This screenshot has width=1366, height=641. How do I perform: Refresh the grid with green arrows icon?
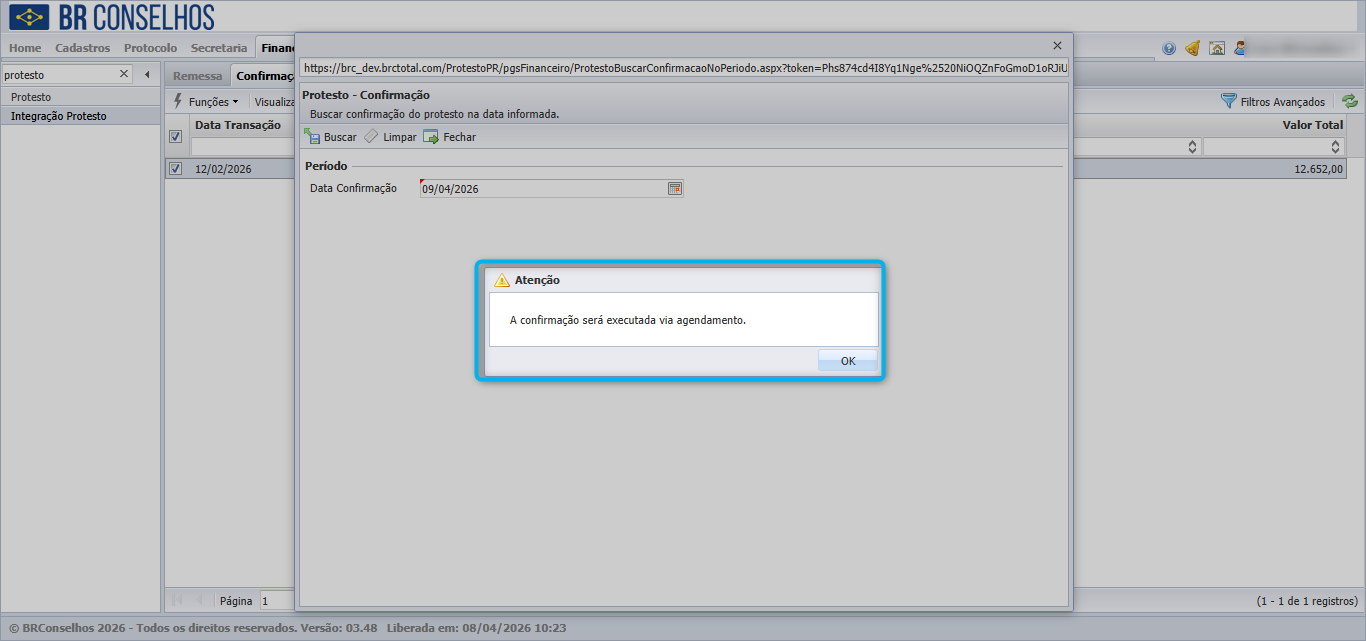pos(1350,101)
